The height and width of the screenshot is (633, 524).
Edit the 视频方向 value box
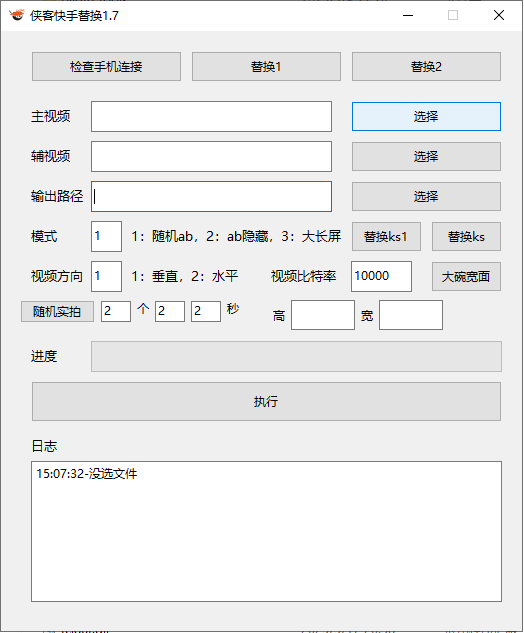(106, 276)
